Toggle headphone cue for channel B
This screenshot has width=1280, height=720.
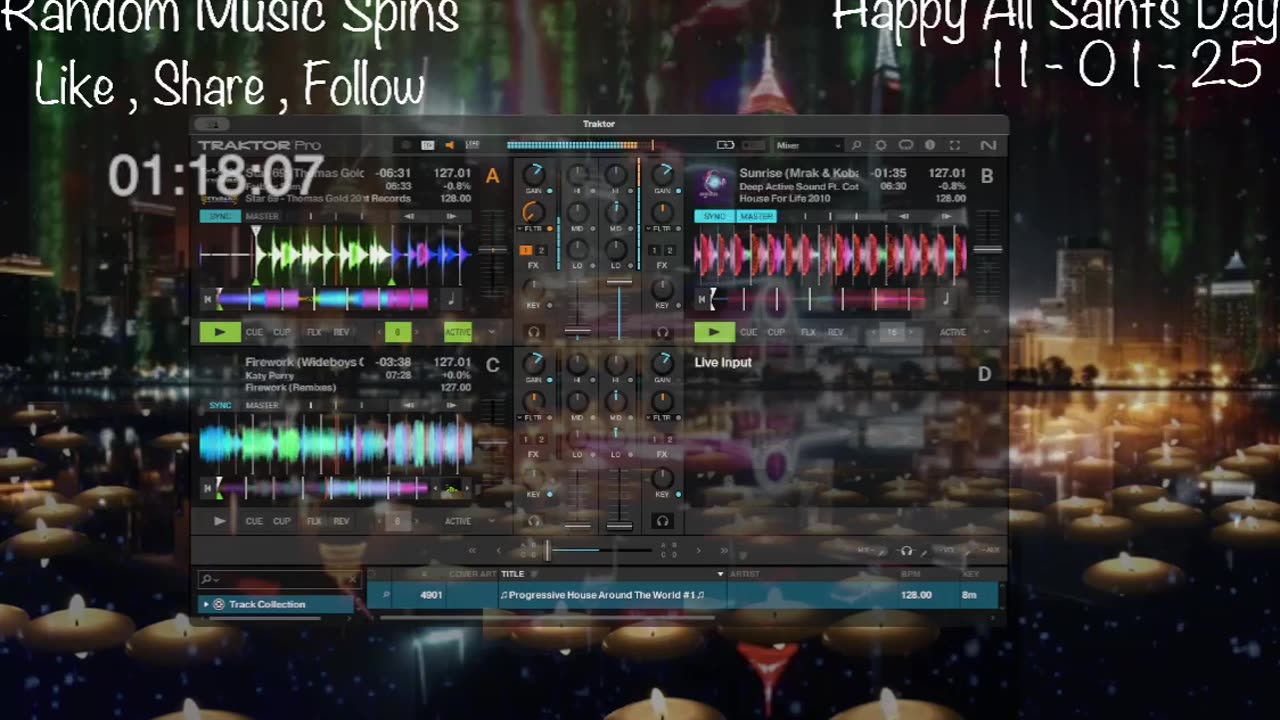click(x=662, y=332)
